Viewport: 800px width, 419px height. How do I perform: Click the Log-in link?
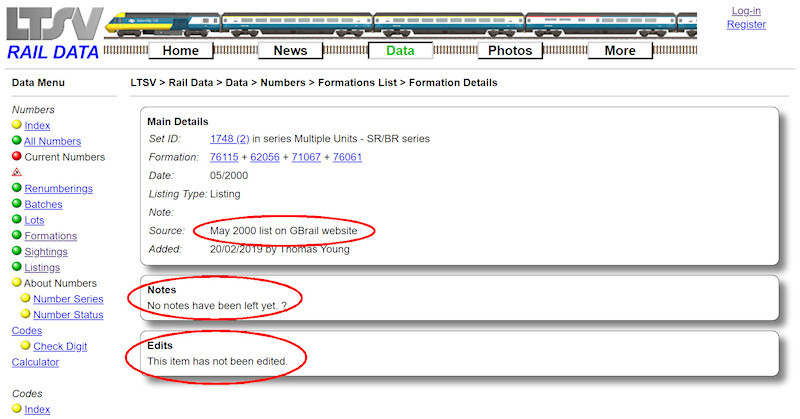point(746,11)
